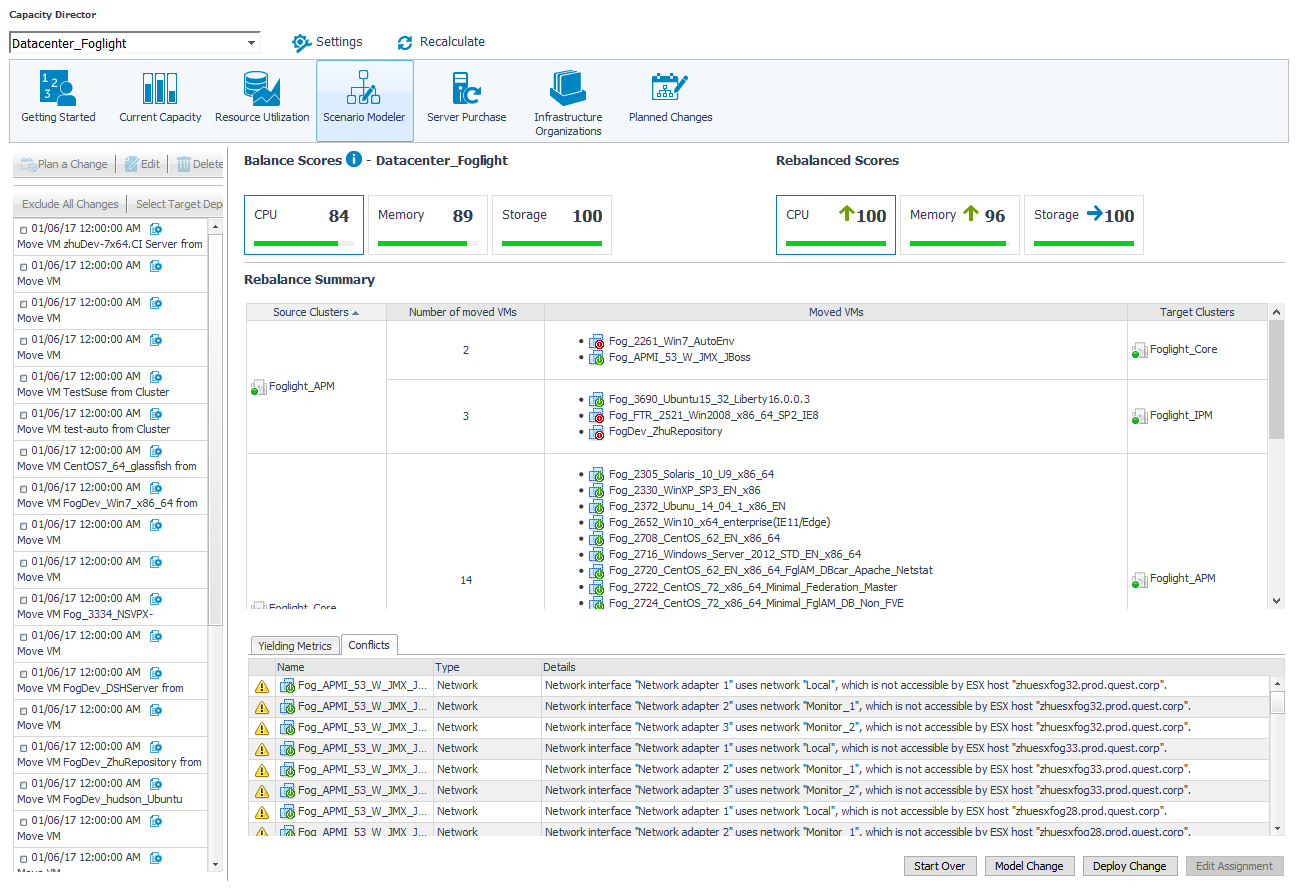Select the Storage balance score card
The height and width of the screenshot is (895, 1298).
(x=552, y=225)
